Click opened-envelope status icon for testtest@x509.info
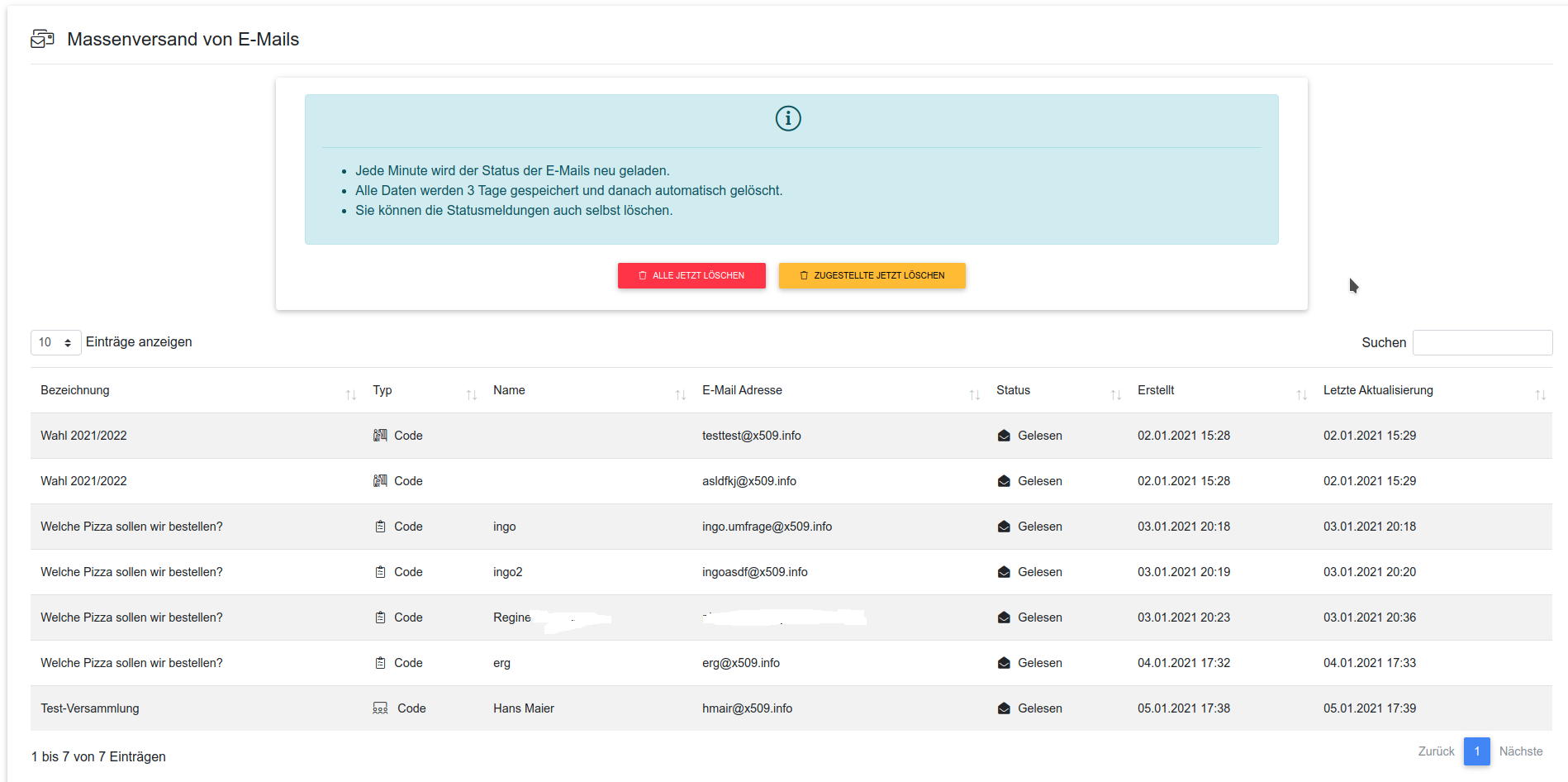1568x782 pixels. (1004, 436)
